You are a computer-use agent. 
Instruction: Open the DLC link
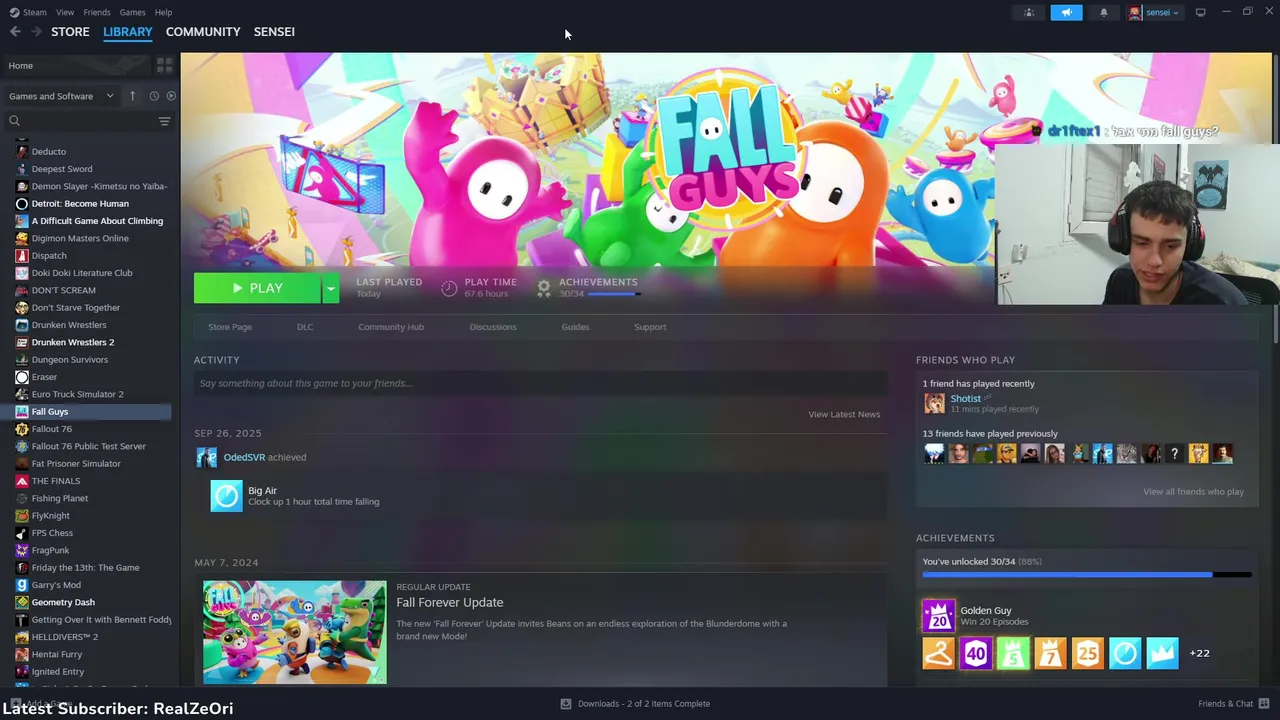tap(305, 327)
